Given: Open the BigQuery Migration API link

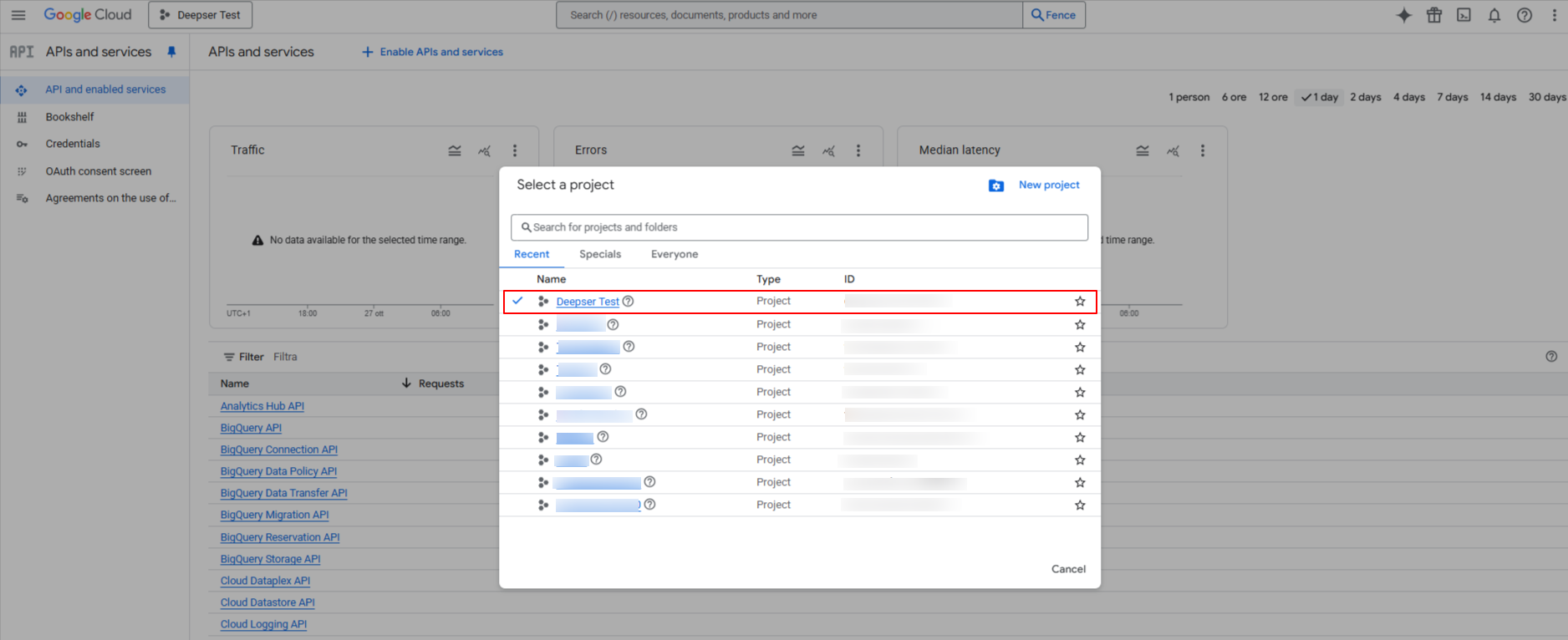Looking at the screenshot, I should click(x=274, y=515).
